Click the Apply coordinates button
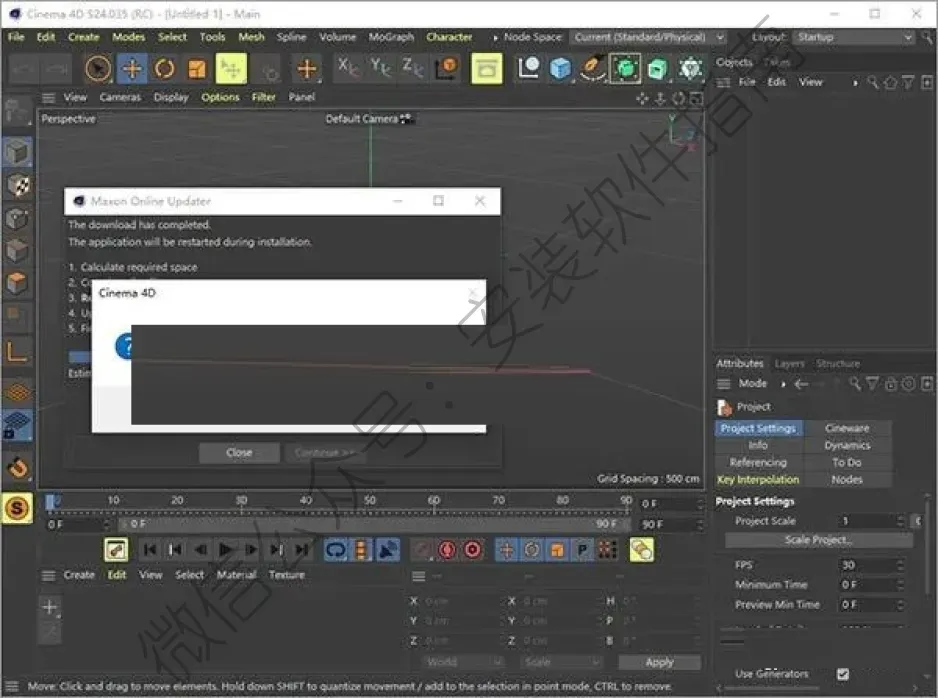 659,662
